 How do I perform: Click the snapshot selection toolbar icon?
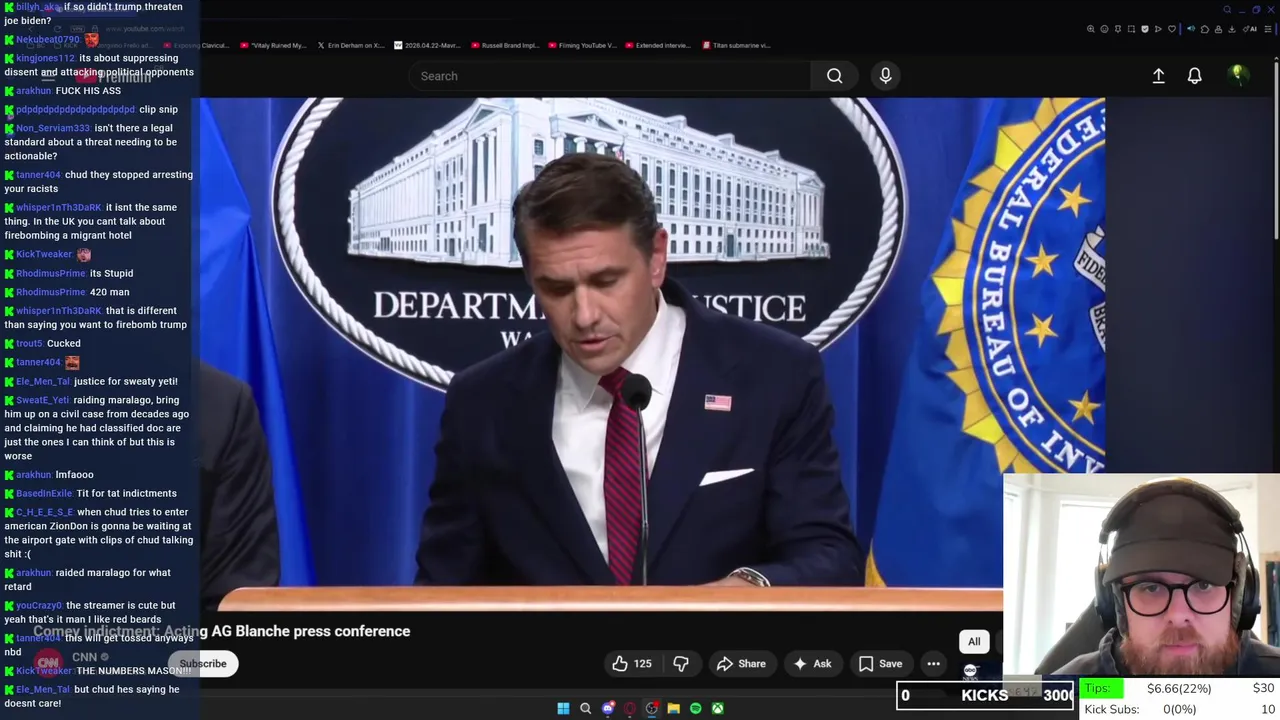(x=1131, y=29)
